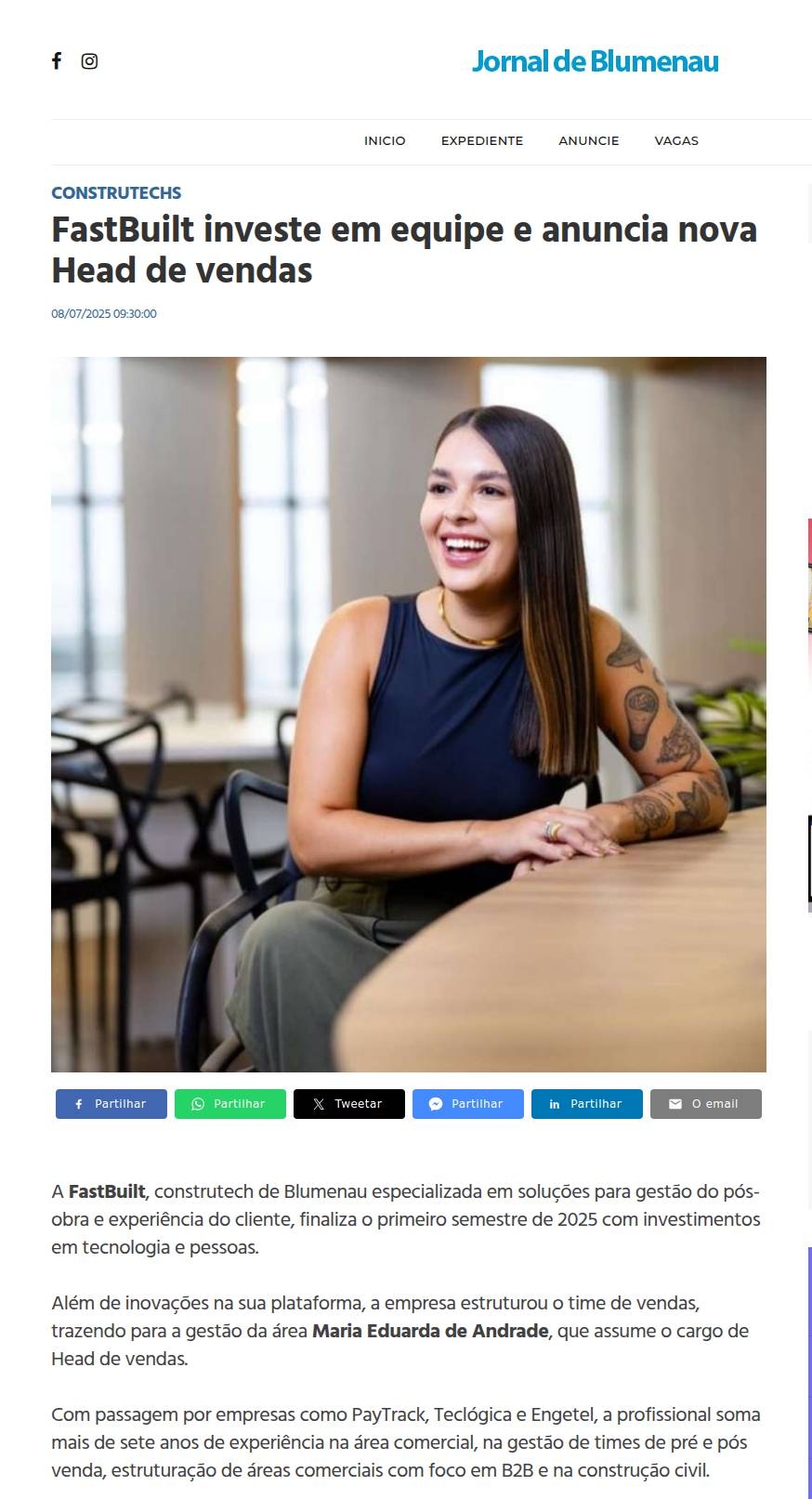
Task: Click the article date 08/07/2025
Action: tap(104, 314)
